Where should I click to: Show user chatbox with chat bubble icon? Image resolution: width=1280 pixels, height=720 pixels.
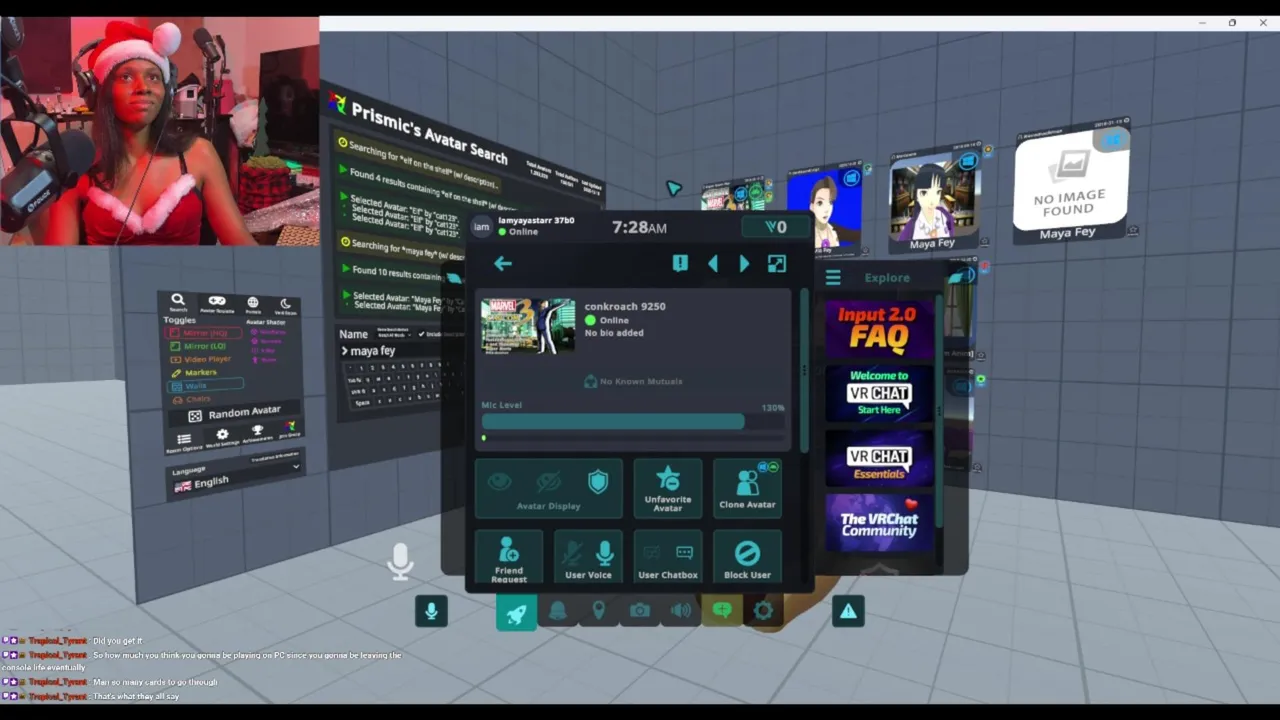(x=685, y=552)
